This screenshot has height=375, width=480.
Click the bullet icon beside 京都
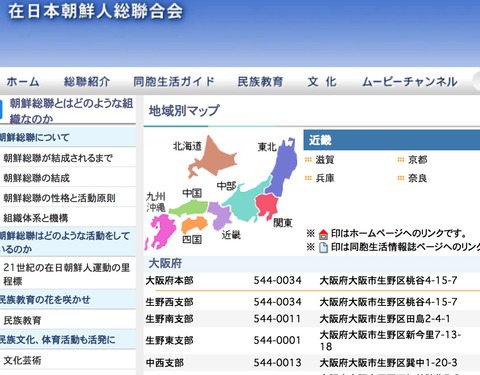401,160
